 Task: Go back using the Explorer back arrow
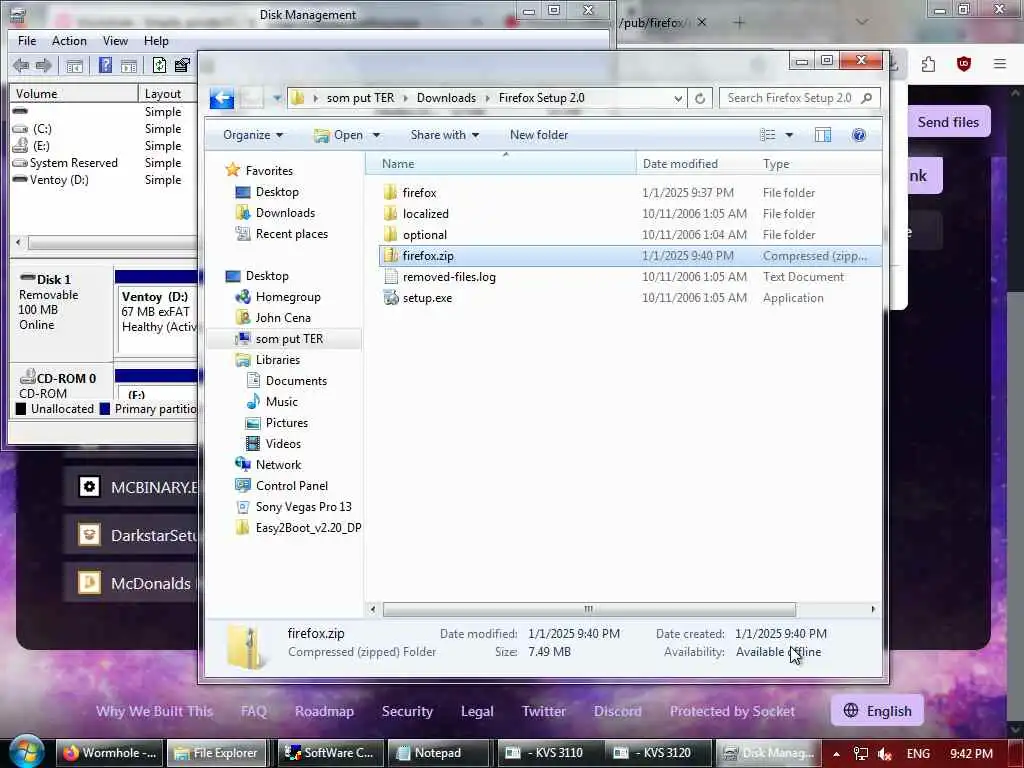[222, 99]
